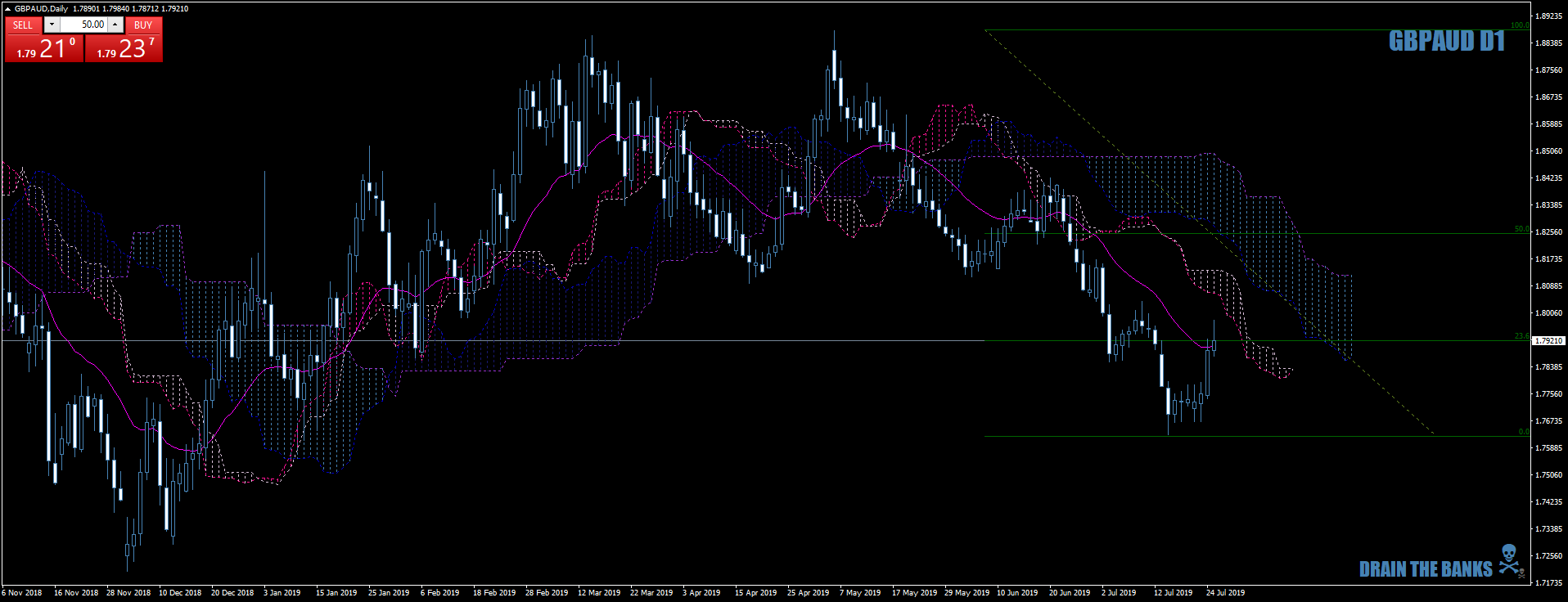The image size is (1568, 602).
Task: Decrease lot volume with down arrow
Action: point(52,25)
